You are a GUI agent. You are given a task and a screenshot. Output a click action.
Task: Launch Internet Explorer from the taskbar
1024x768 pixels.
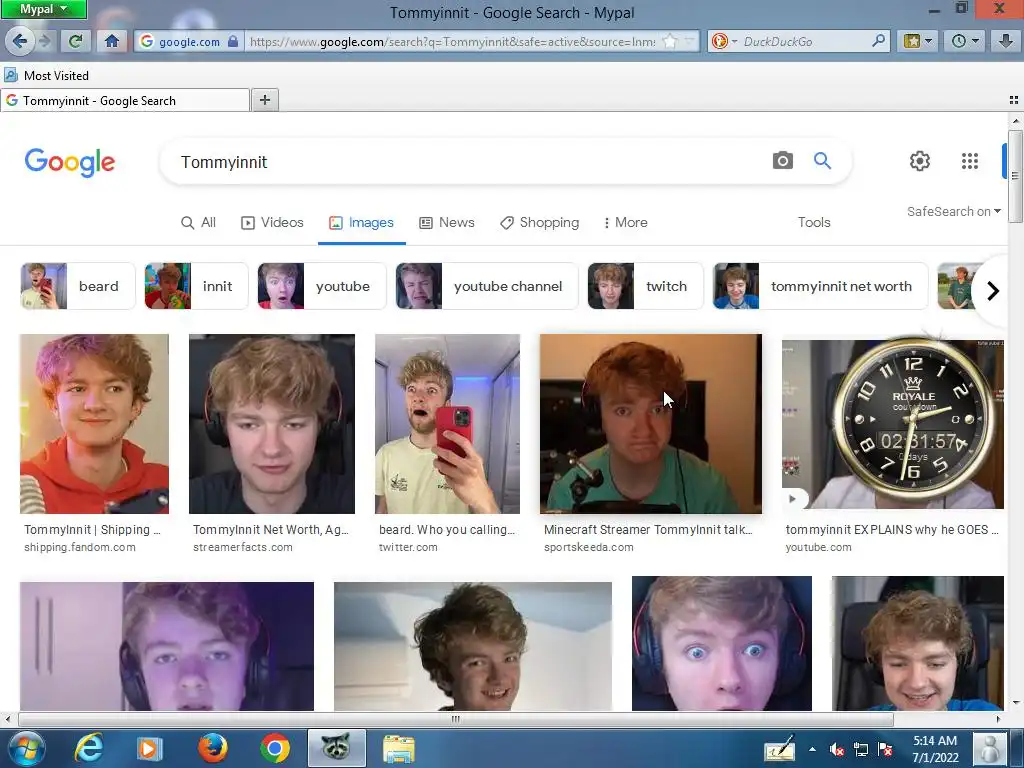coord(88,748)
